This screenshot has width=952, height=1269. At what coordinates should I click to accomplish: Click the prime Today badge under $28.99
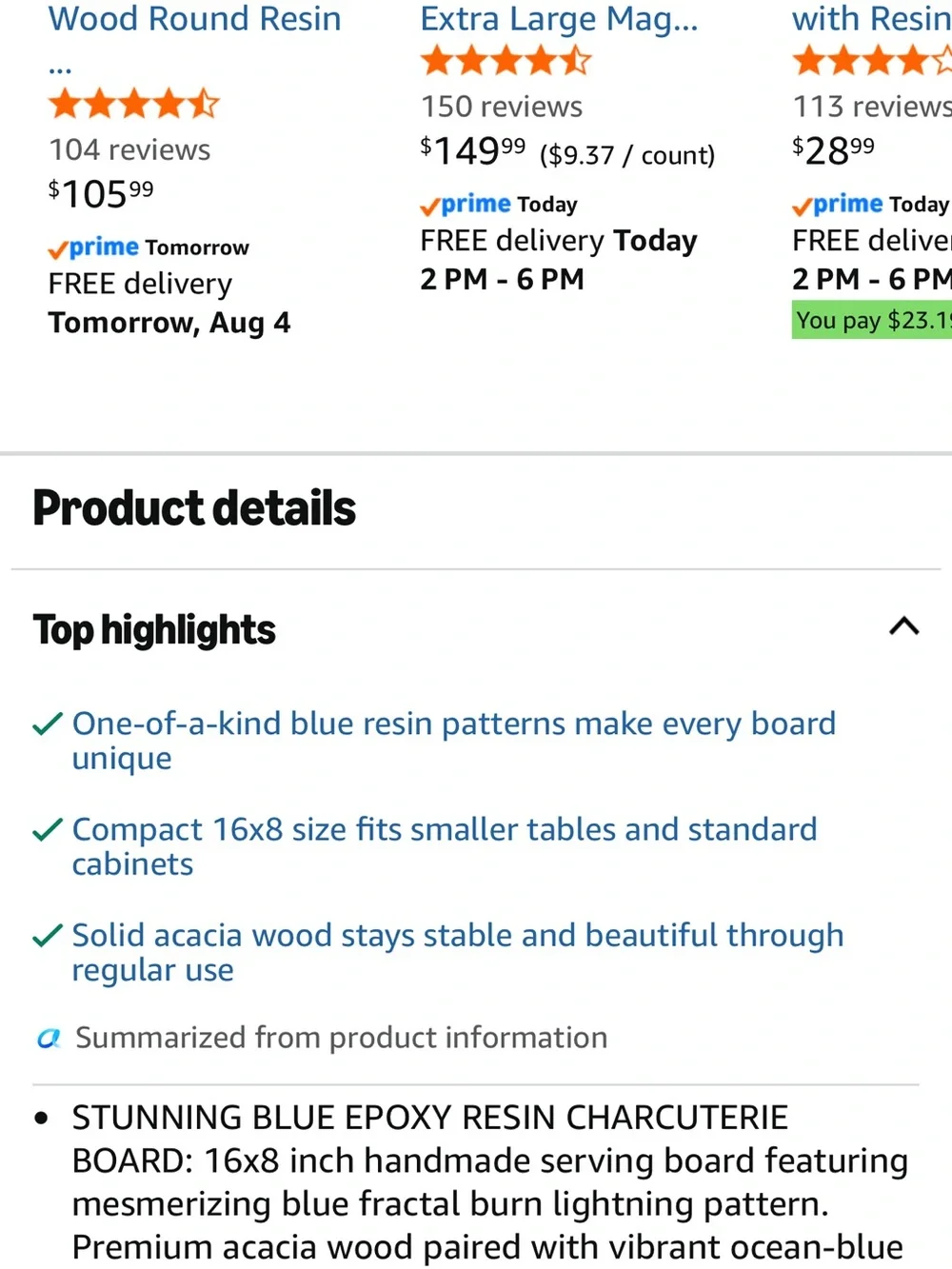click(x=870, y=205)
